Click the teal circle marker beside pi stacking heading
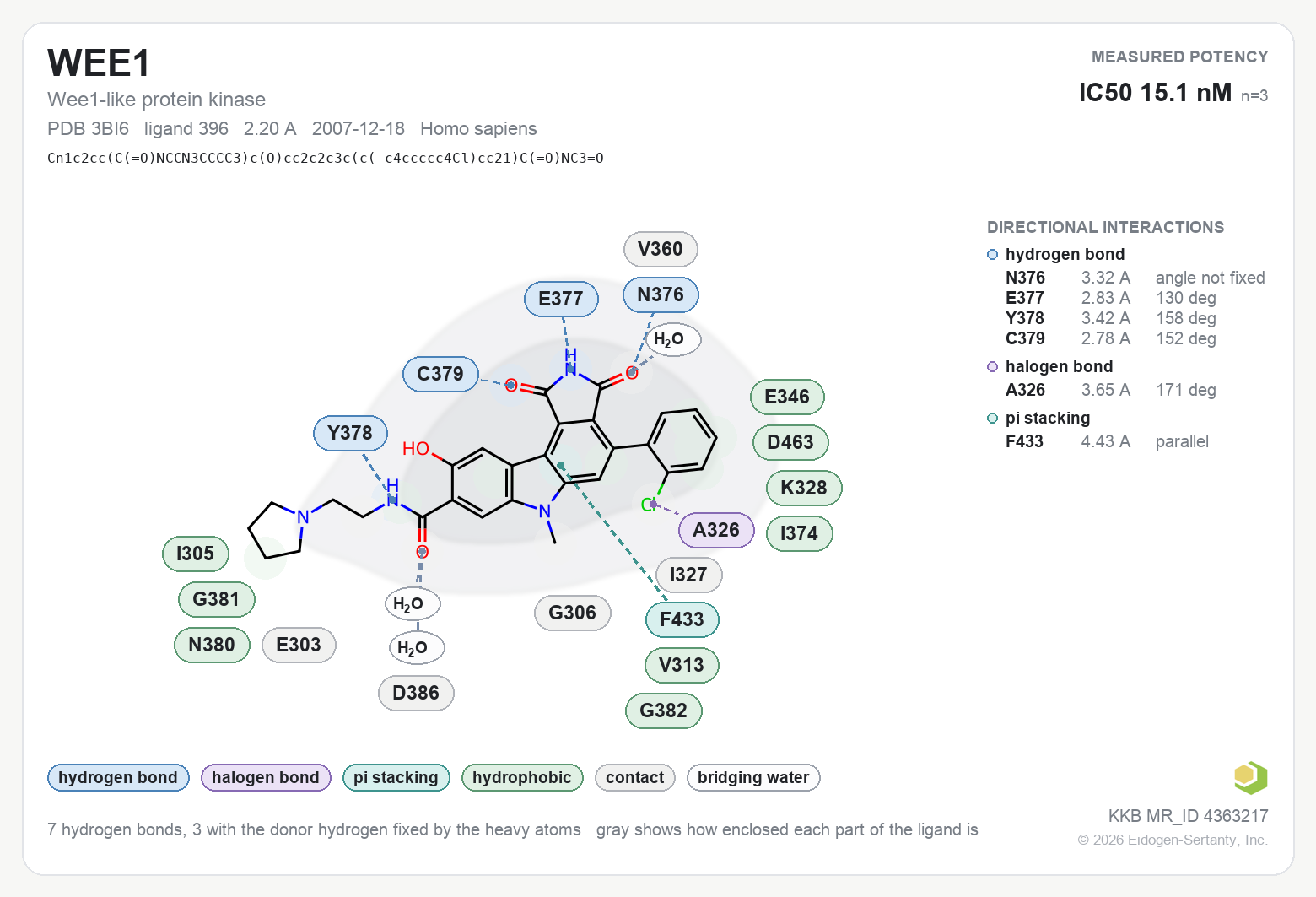1316x897 pixels. pos(993,419)
